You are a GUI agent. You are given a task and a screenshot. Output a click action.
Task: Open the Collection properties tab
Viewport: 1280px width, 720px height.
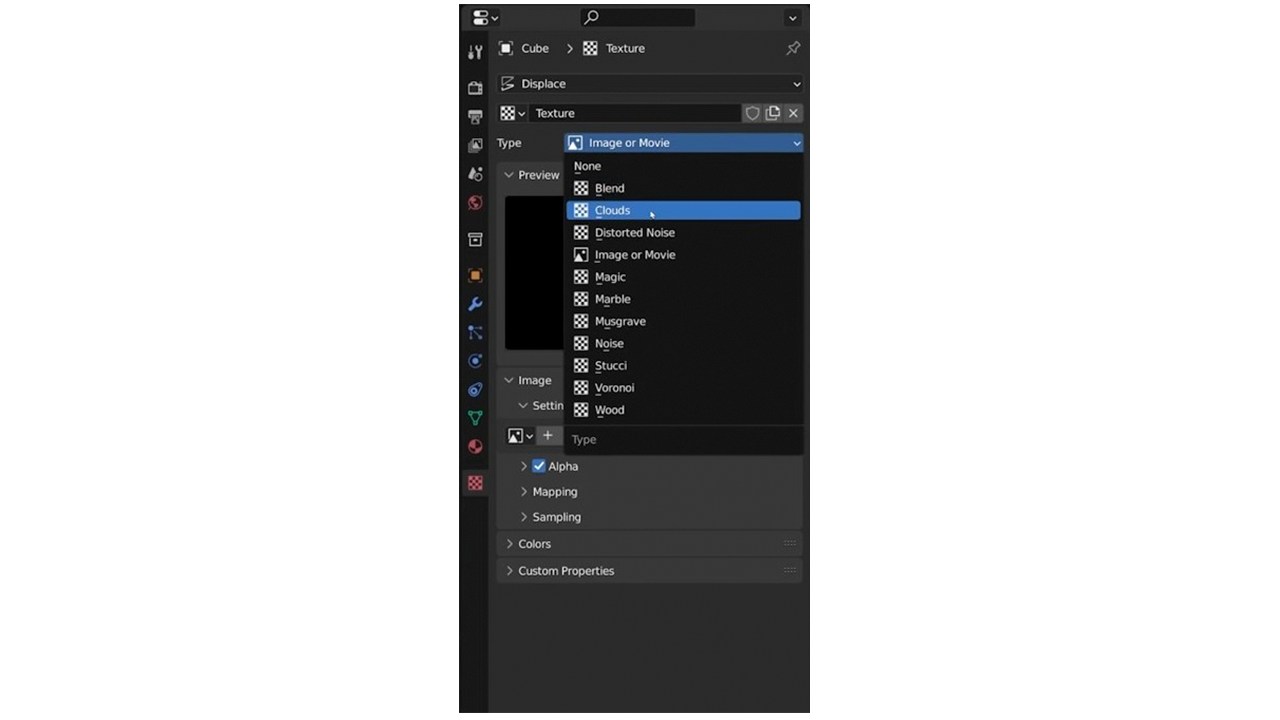pos(475,240)
